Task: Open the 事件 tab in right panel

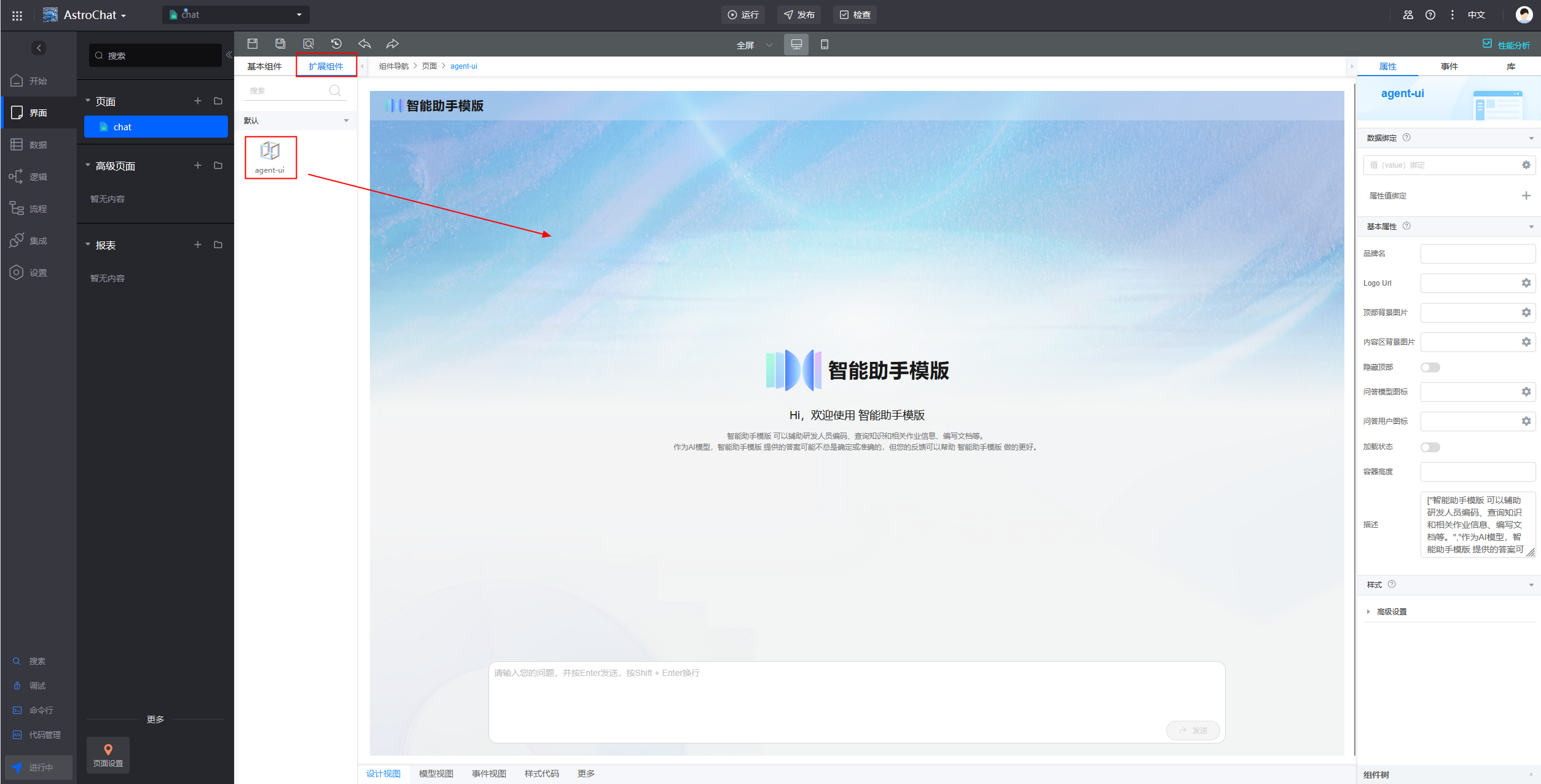Action: click(1449, 66)
